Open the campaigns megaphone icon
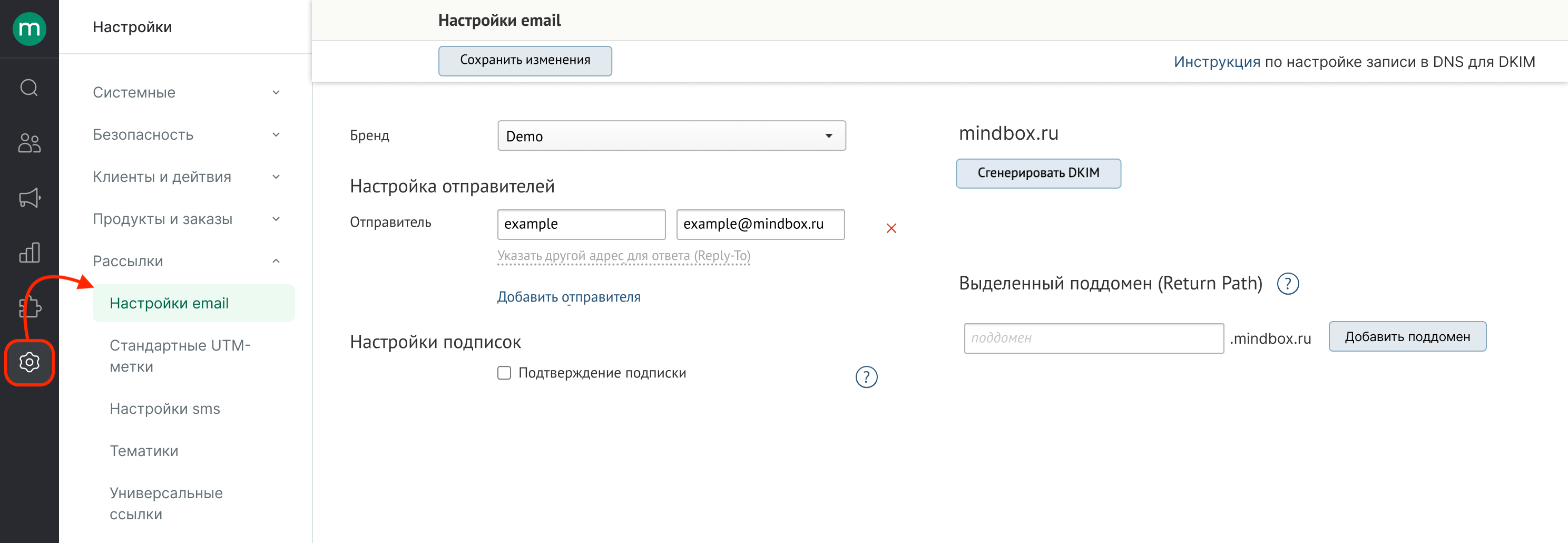1568x543 pixels. (x=29, y=198)
